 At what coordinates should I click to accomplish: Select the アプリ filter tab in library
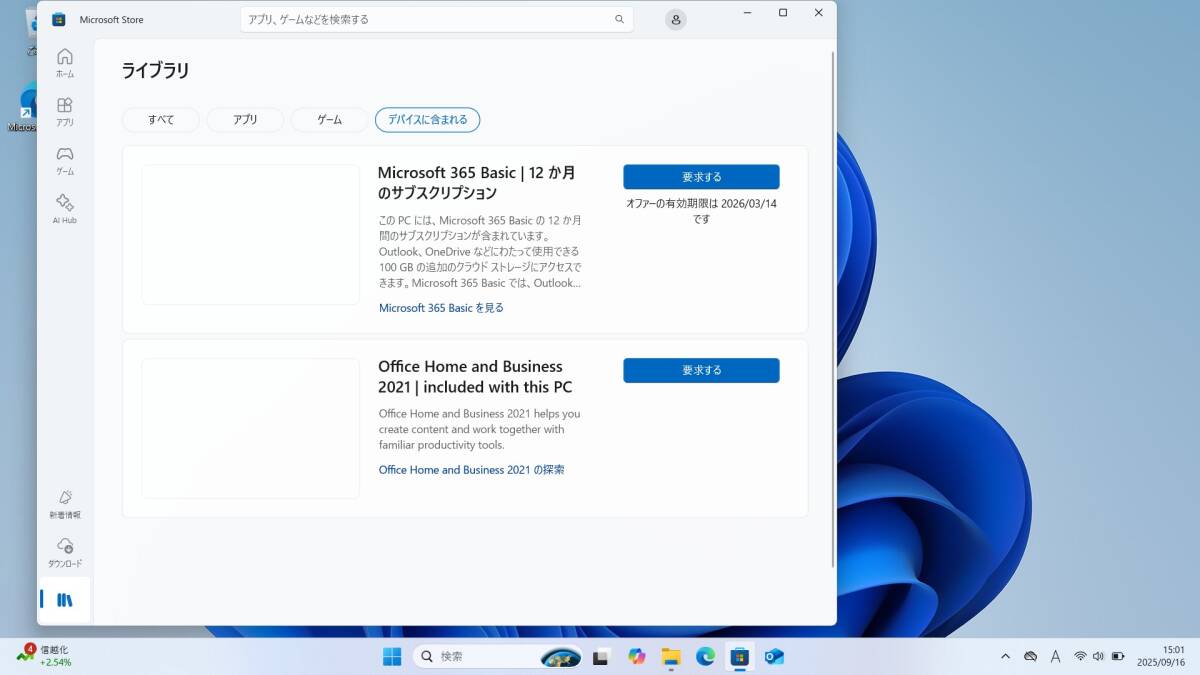tap(245, 120)
